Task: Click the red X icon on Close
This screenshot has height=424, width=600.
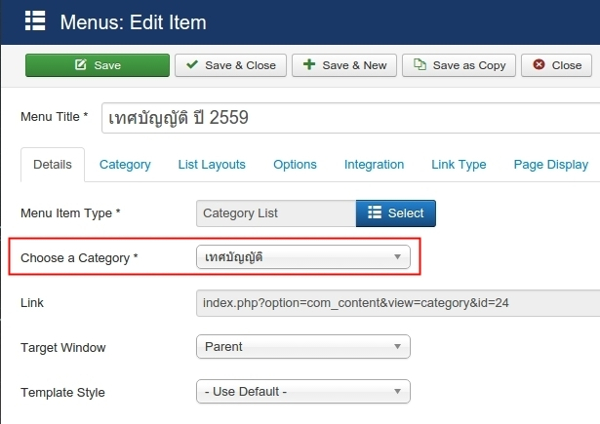Action: [x=539, y=64]
